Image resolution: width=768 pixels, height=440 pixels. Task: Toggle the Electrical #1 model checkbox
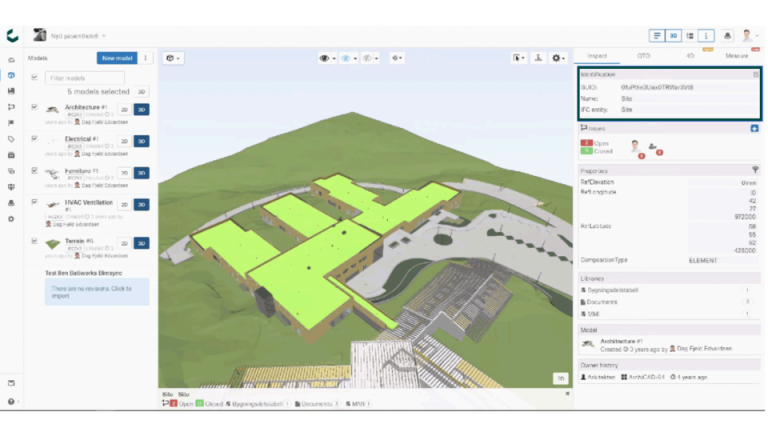35,139
